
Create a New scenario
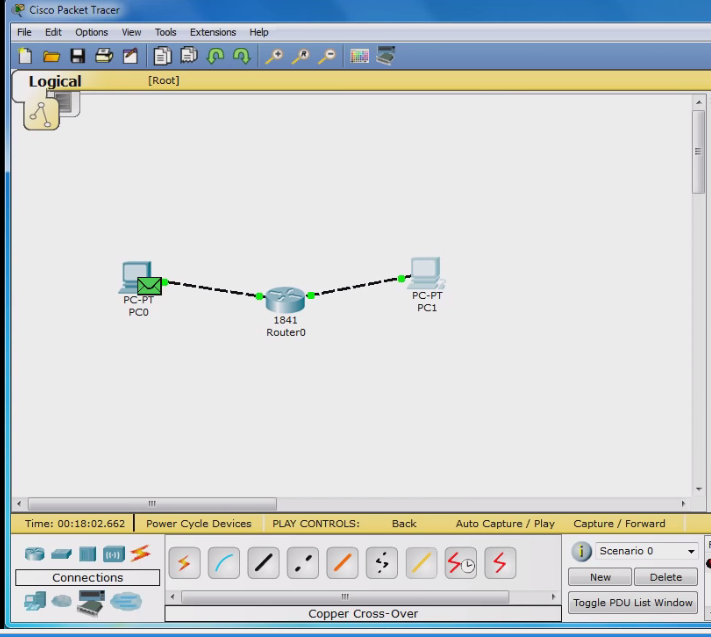600,577
